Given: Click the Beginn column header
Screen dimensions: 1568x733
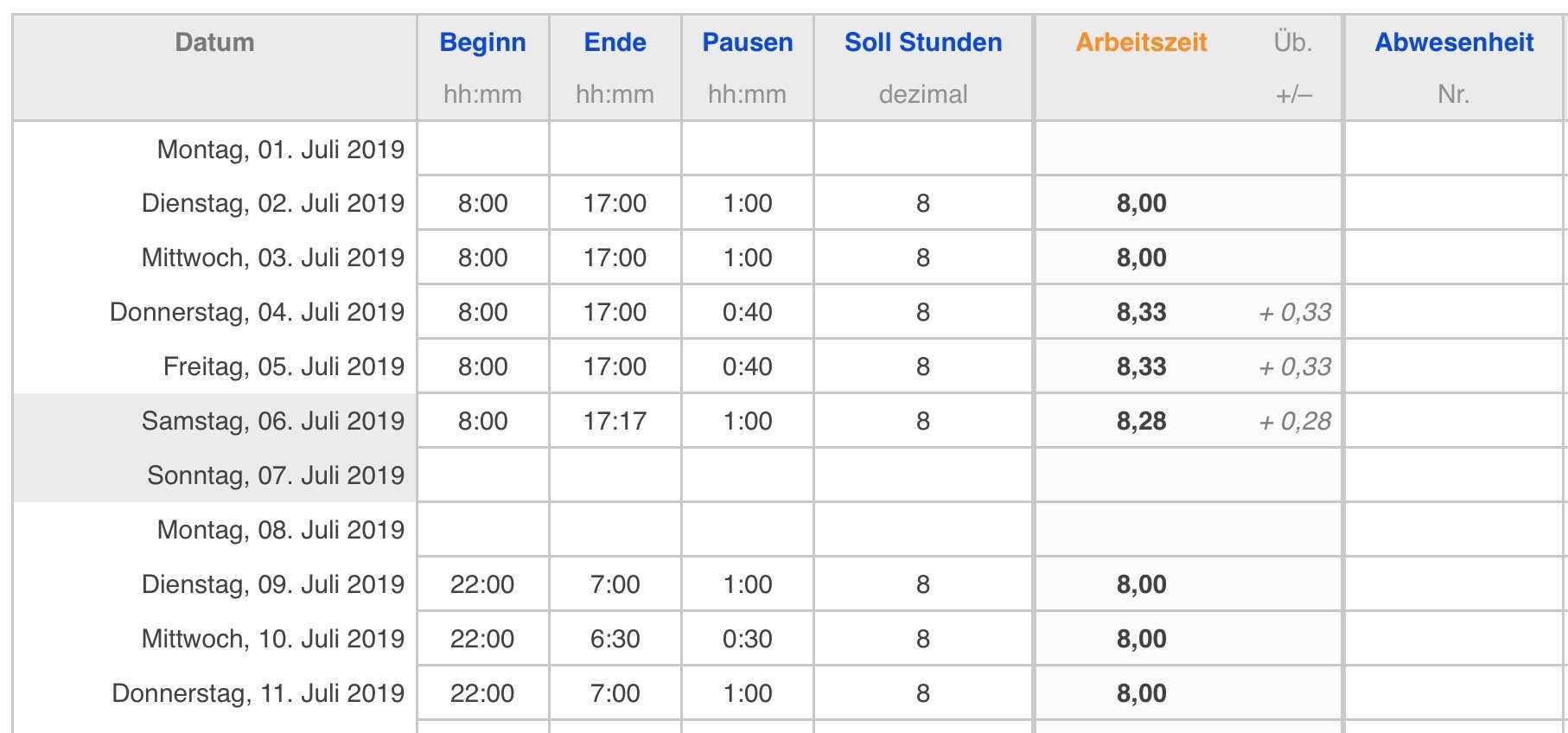Looking at the screenshot, I should [482, 42].
